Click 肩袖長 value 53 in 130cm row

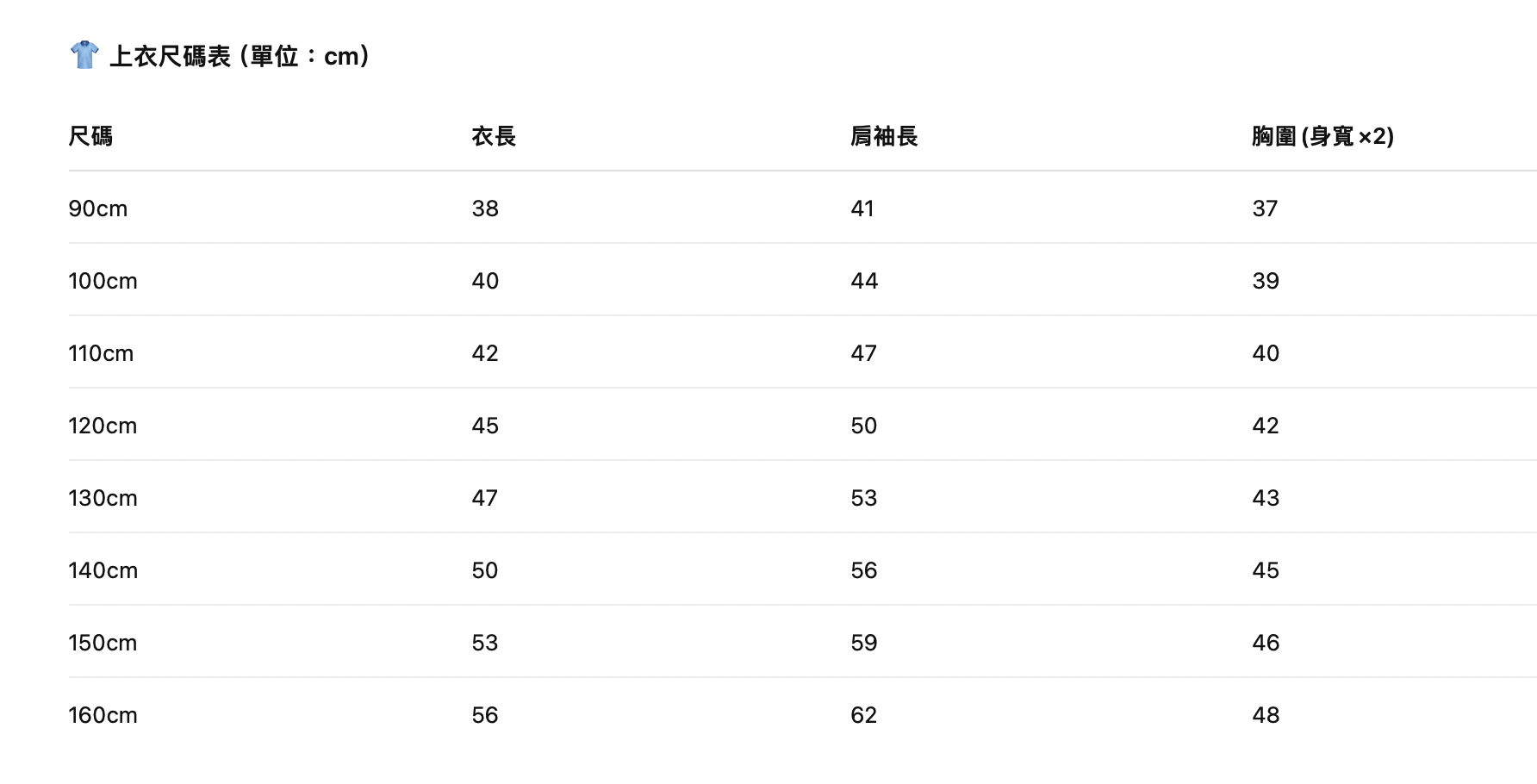(864, 498)
